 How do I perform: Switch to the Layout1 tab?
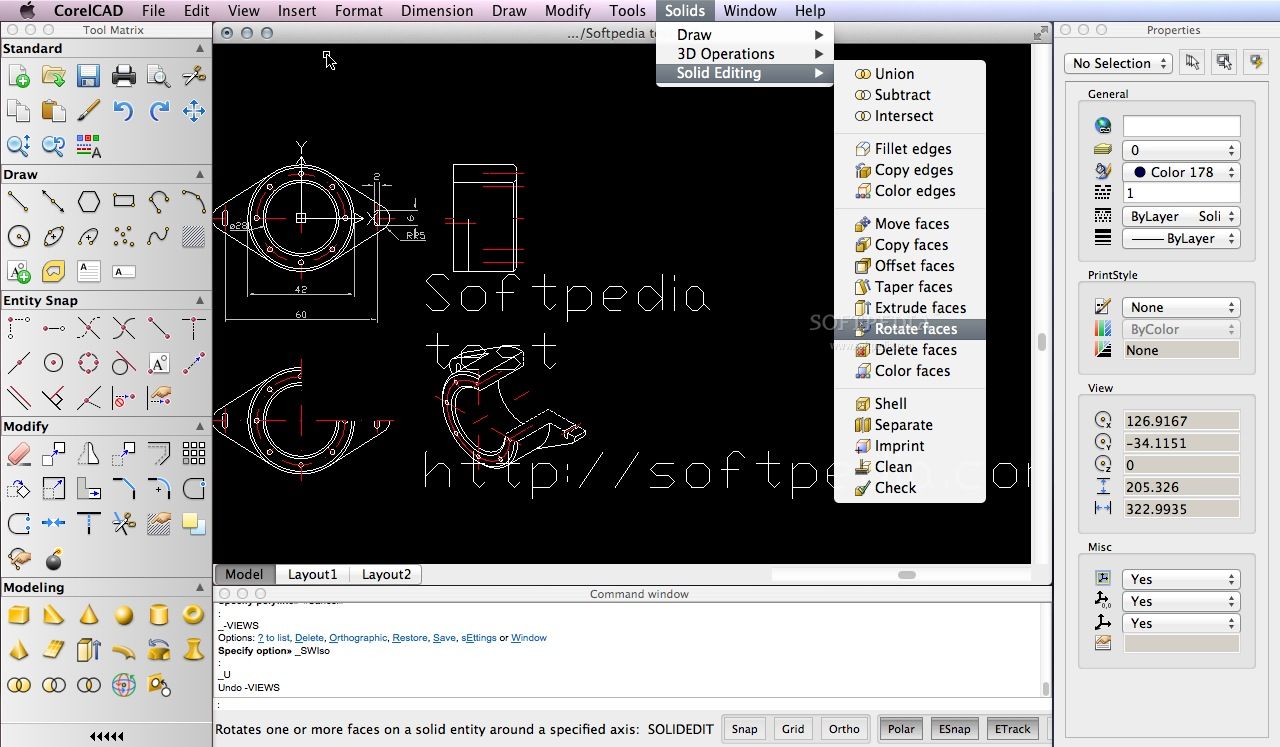pyautogui.click(x=312, y=574)
